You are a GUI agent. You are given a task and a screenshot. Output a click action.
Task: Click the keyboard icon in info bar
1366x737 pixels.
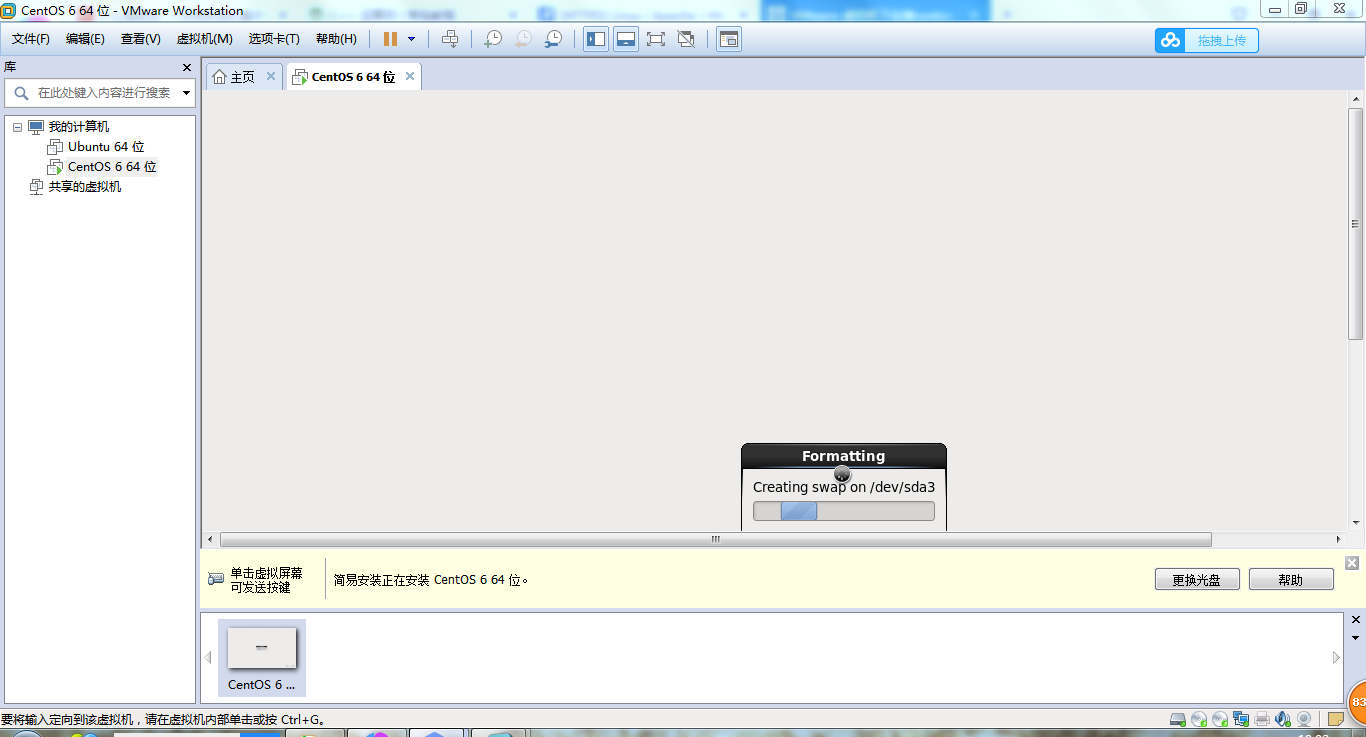(216, 579)
